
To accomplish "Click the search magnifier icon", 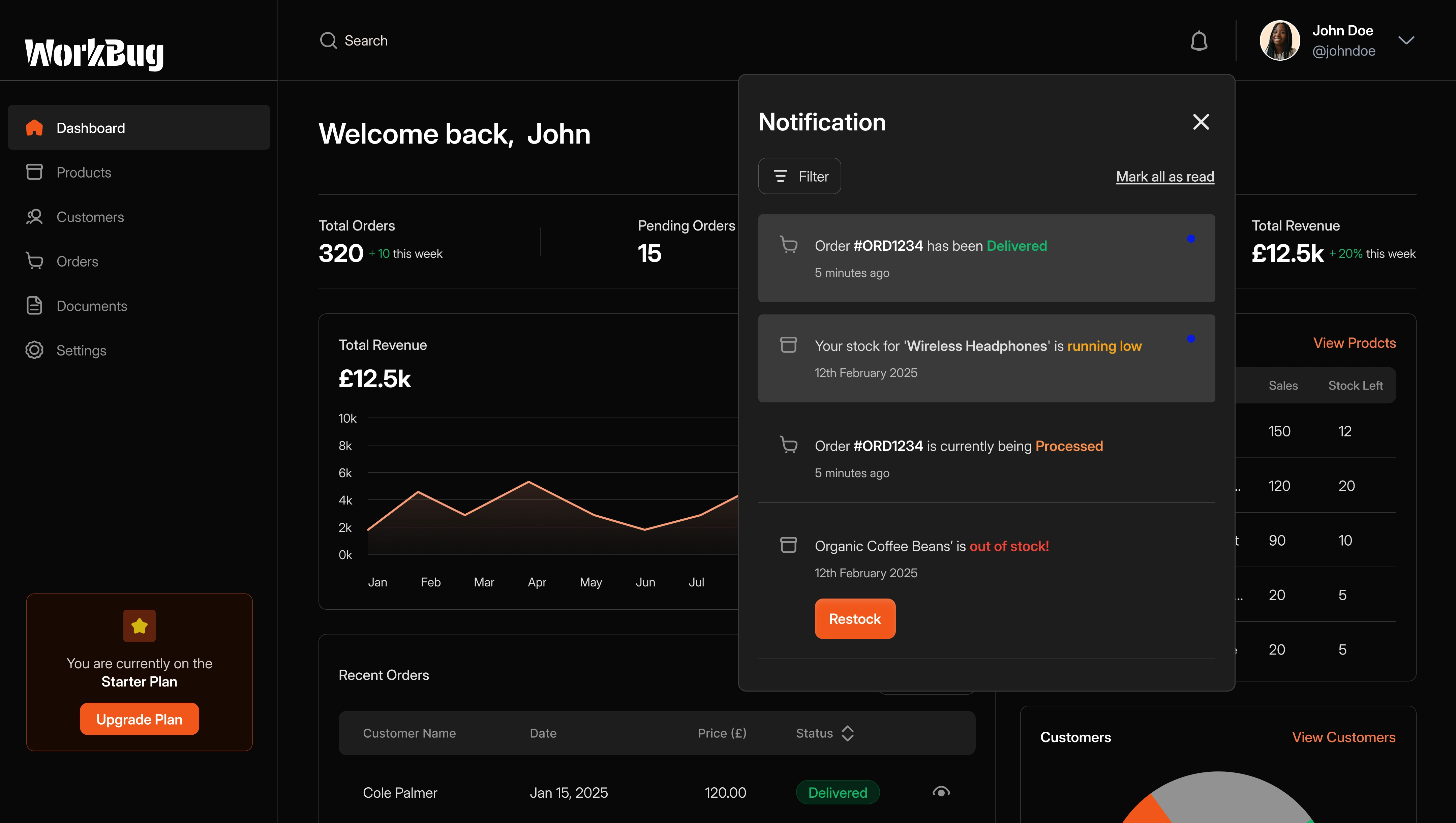I will tap(328, 40).
